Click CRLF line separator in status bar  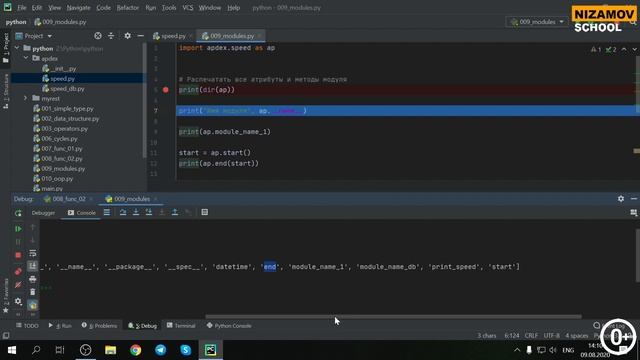coord(531,336)
